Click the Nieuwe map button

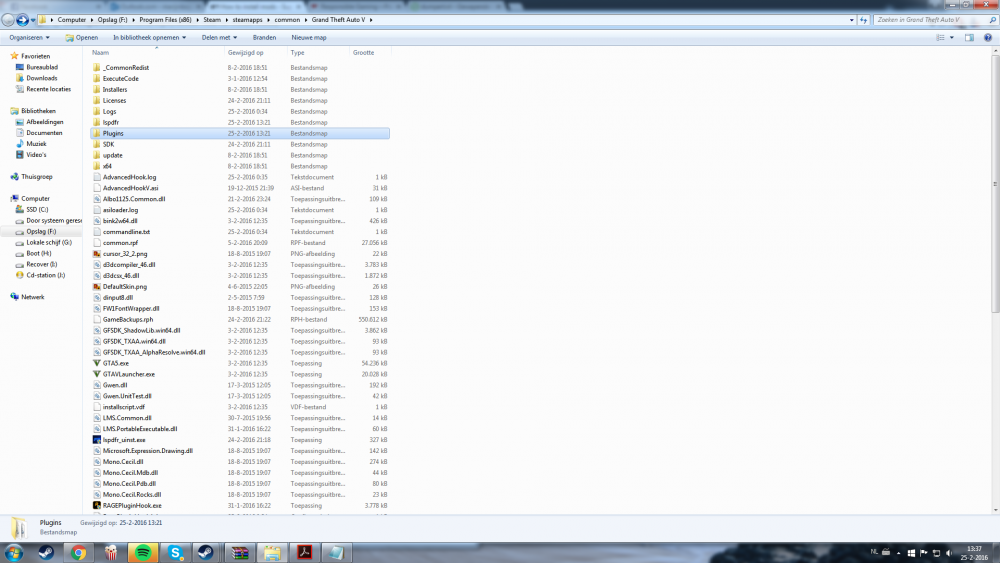309,38
